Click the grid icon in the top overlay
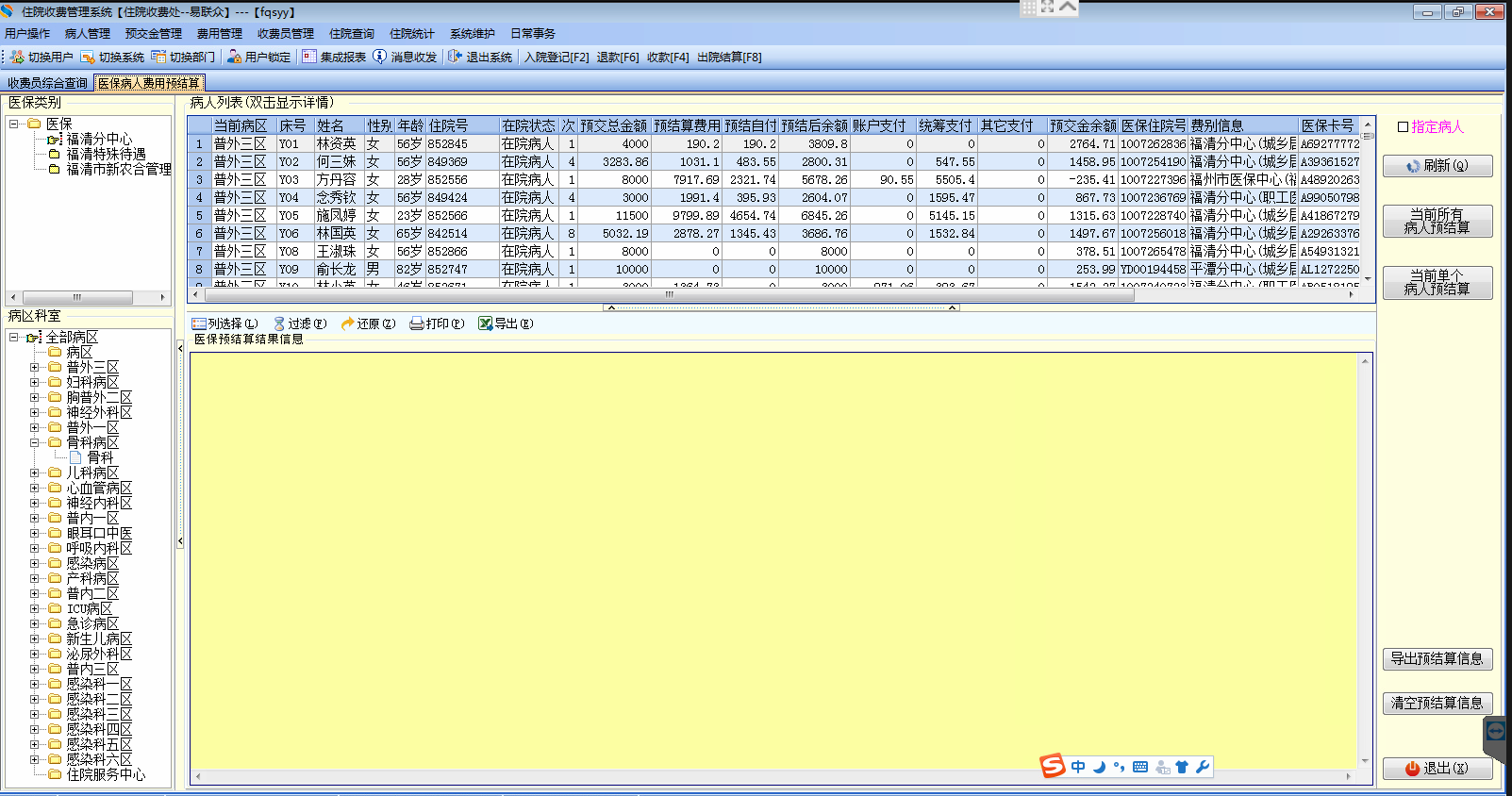The height and width of the screenshot is (796, 1512). tap(1029, 7)
